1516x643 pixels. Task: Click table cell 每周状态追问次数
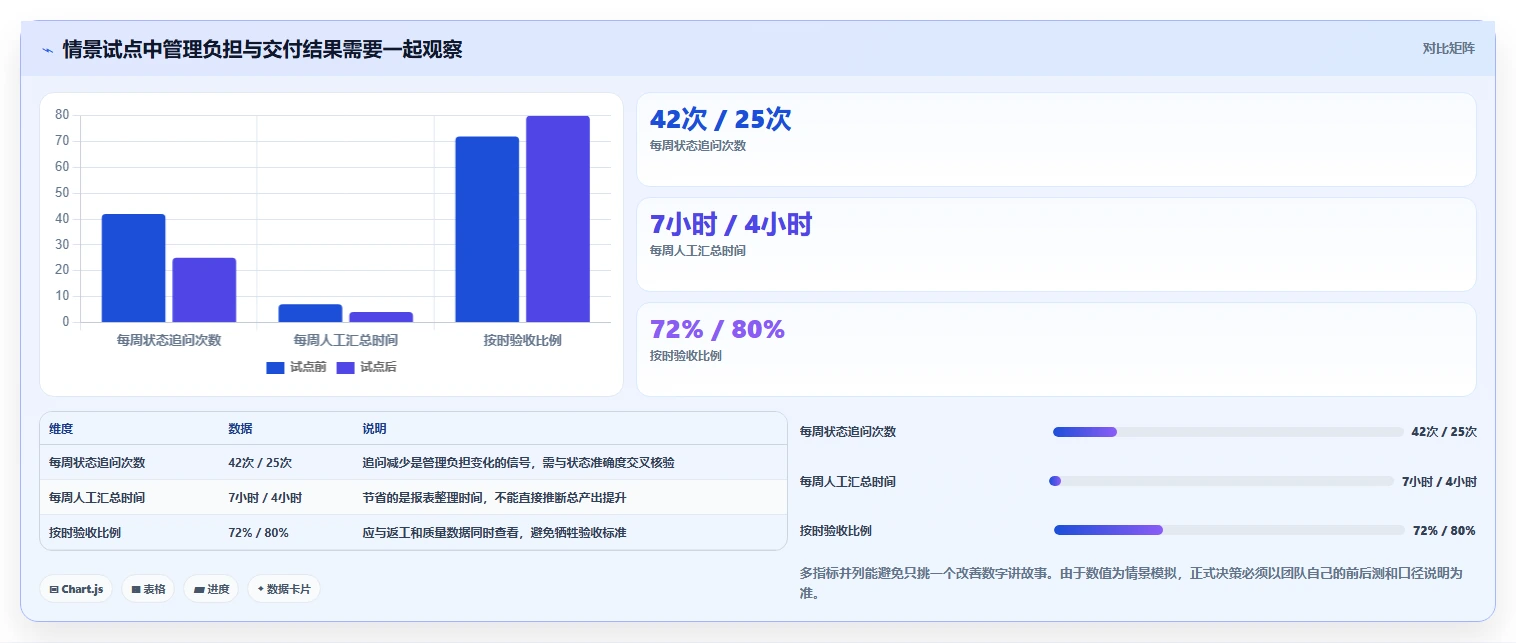[97, 463]
